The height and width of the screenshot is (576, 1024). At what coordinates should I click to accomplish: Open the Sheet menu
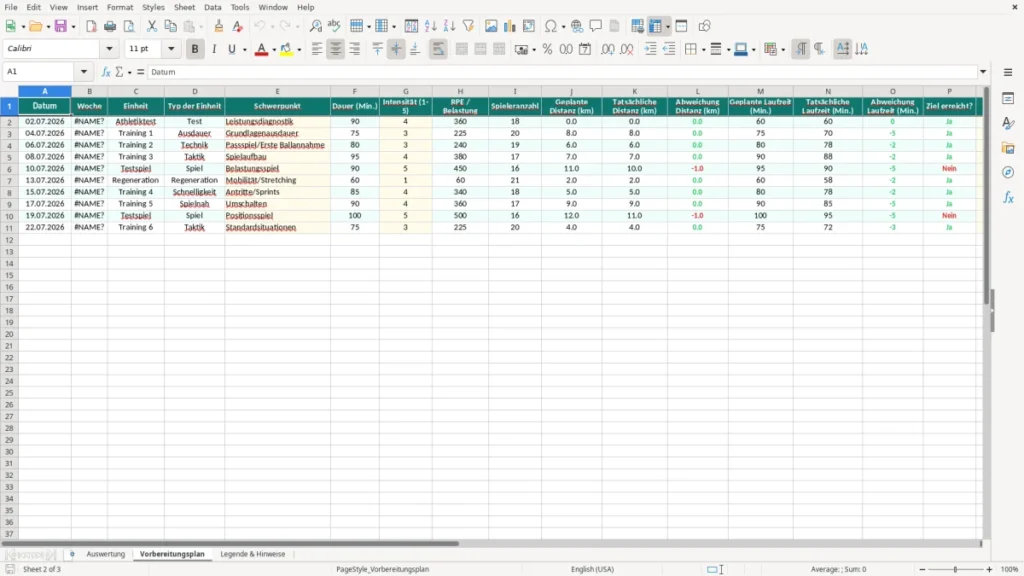point(184,7)
